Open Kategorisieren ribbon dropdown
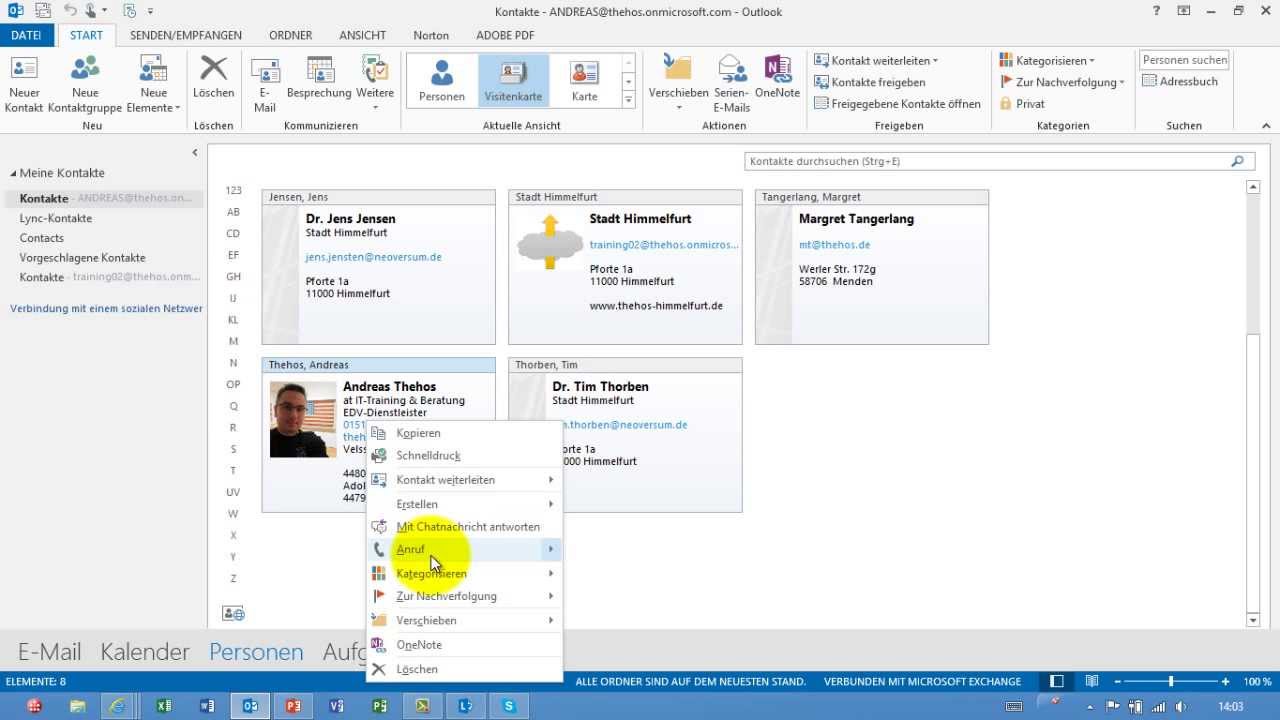Screen dimensions: 1280x720 click(x=1047, y=60)
